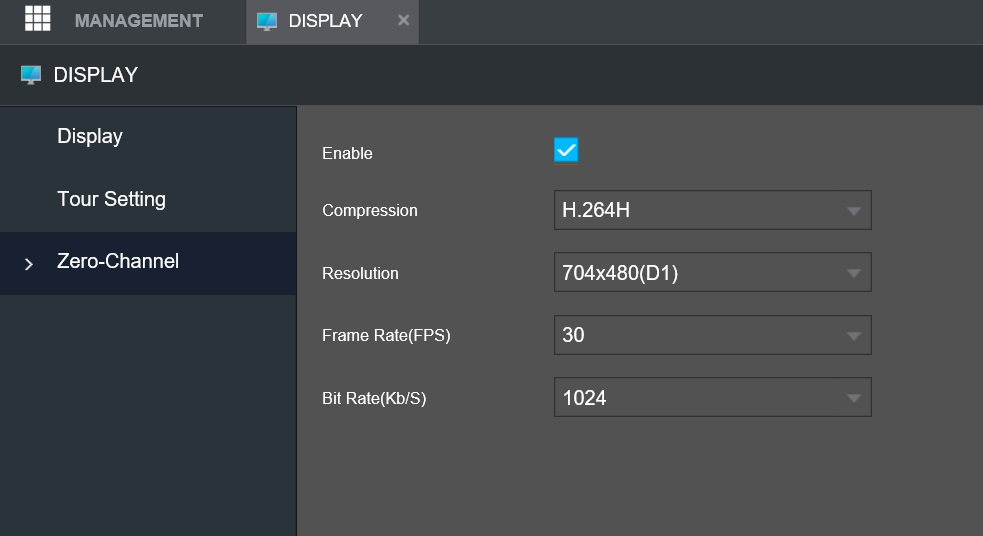Click the monitor icon on DISPLAY tab
Viewport: 983px width, 536px height.
[x=266, y=21]
